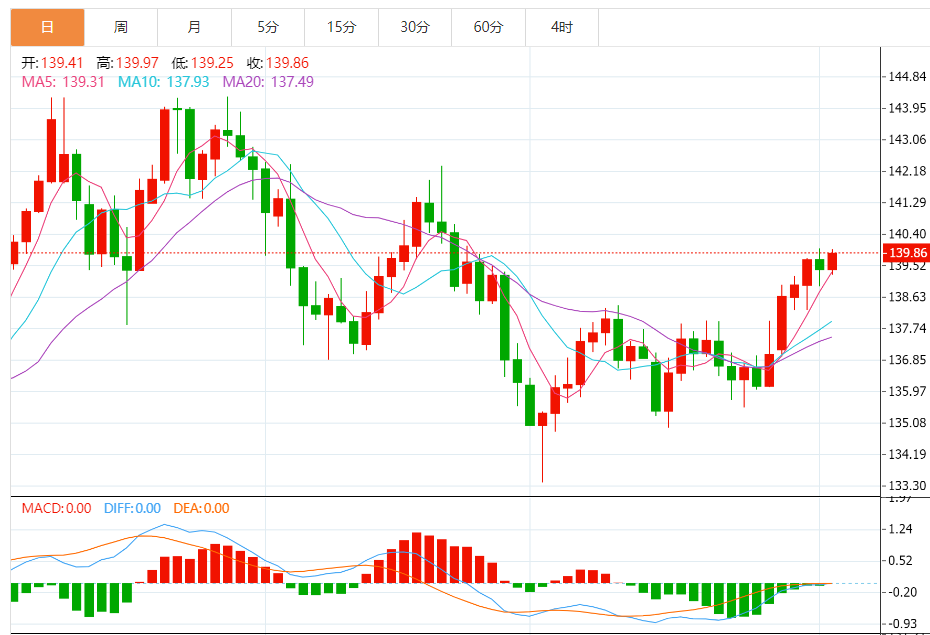Click the 135.08 price axis label
This screenshot has width=930, height=635.
(x=907, y=423)
